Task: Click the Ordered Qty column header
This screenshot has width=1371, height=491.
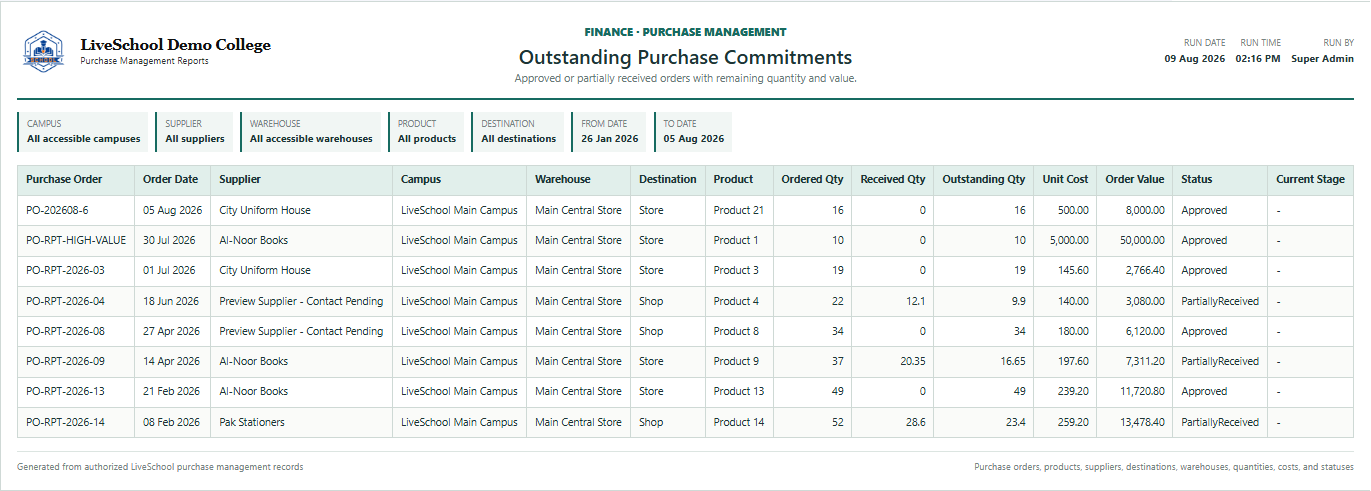Action: click(812, 180)
